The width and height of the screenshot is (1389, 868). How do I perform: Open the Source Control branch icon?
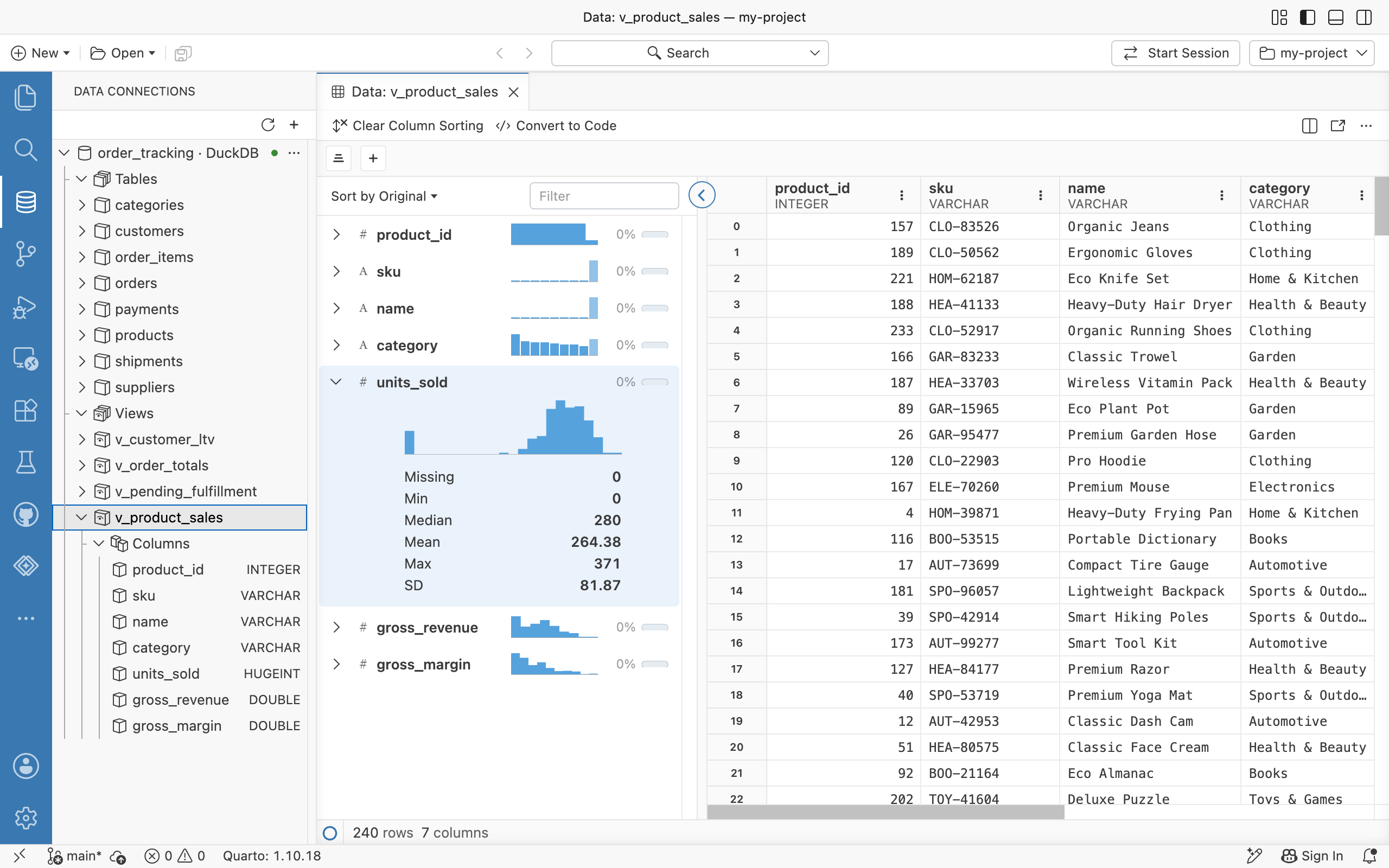coord(26,254)
